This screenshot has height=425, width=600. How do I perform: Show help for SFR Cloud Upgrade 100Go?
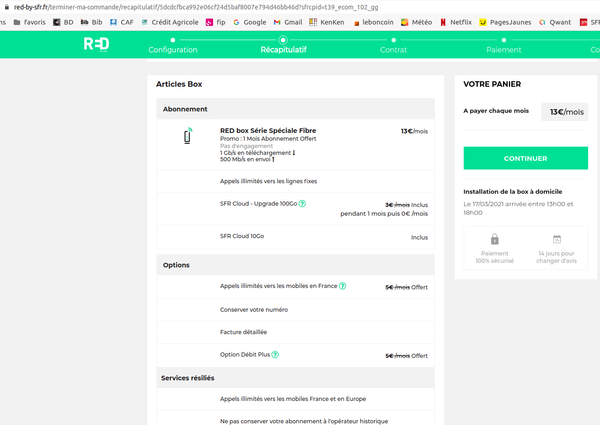pos(302,204)
